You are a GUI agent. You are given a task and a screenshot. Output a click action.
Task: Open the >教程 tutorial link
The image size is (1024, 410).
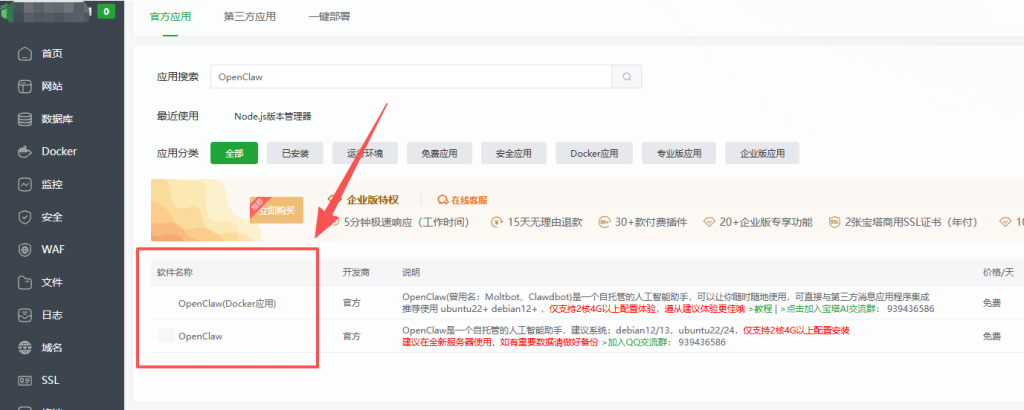pos(761,308)
